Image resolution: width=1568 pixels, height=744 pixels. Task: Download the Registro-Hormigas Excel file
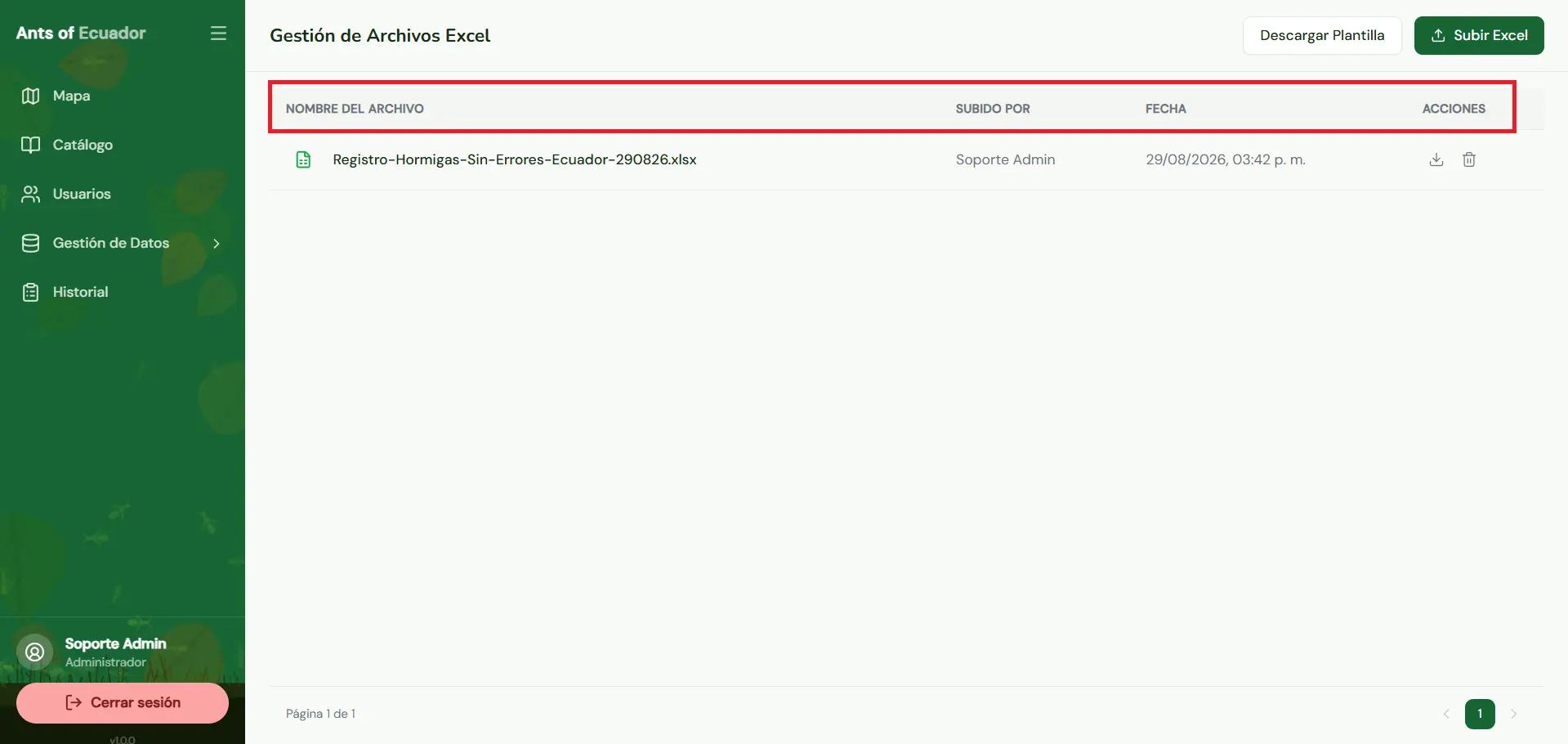[x=1436, y=159]
